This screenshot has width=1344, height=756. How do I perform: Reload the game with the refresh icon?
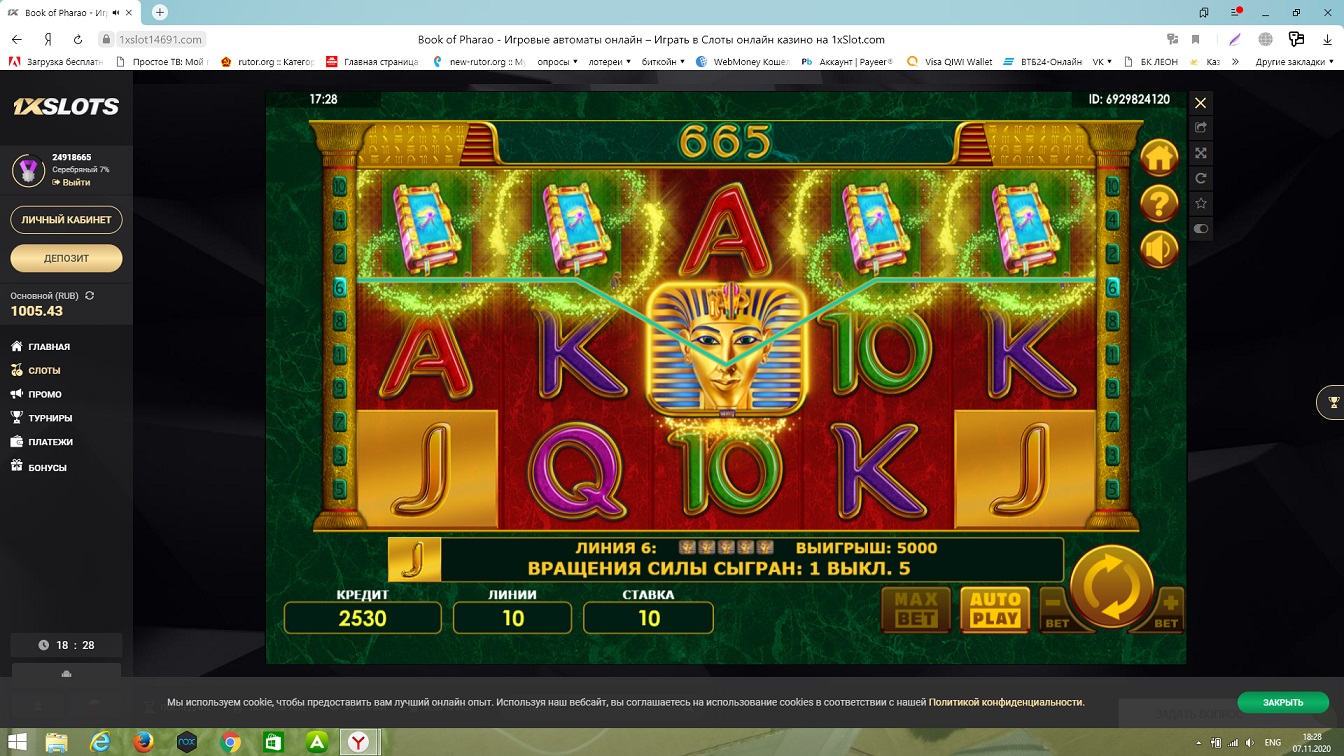coord(1201,178)
